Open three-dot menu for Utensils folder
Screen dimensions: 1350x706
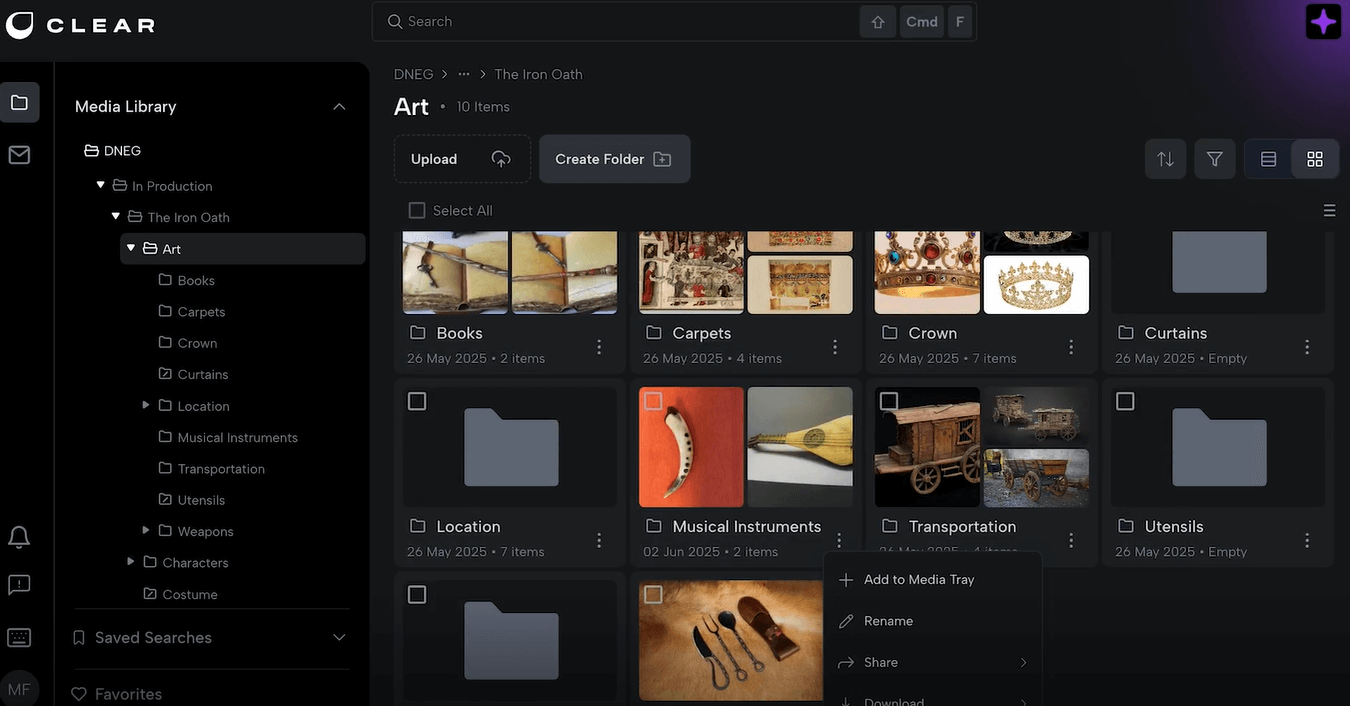click(x=1307, y=540)
